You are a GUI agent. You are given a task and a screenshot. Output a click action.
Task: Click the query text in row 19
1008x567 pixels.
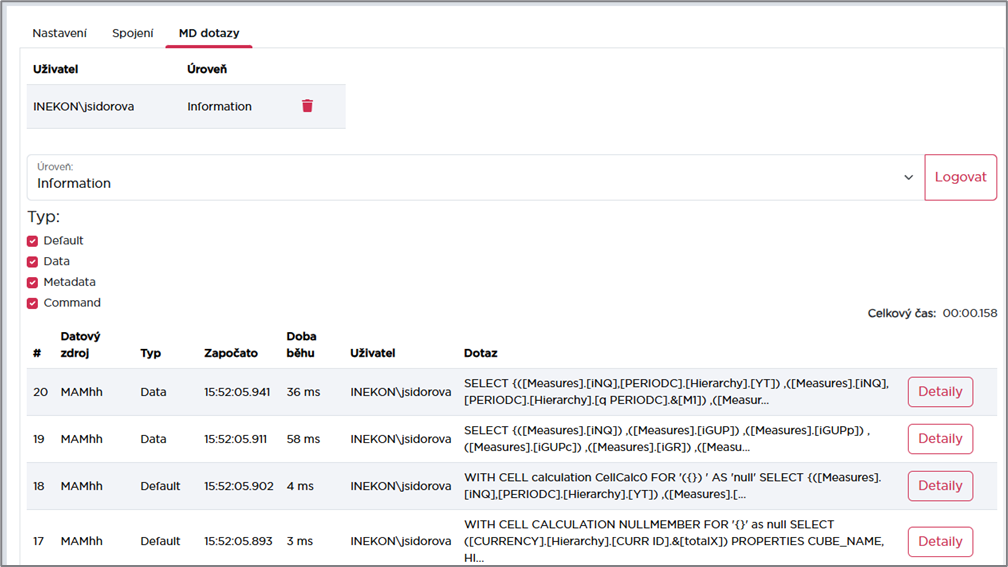click(x=667, y=438)
